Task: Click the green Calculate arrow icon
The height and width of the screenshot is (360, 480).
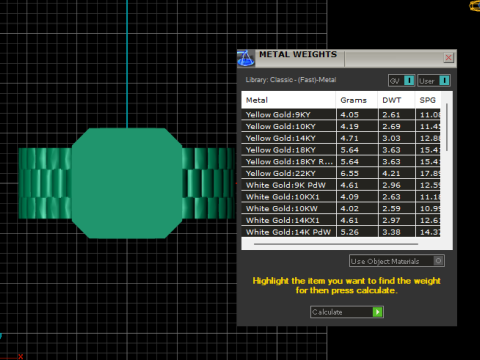Action: pos(377,312)
